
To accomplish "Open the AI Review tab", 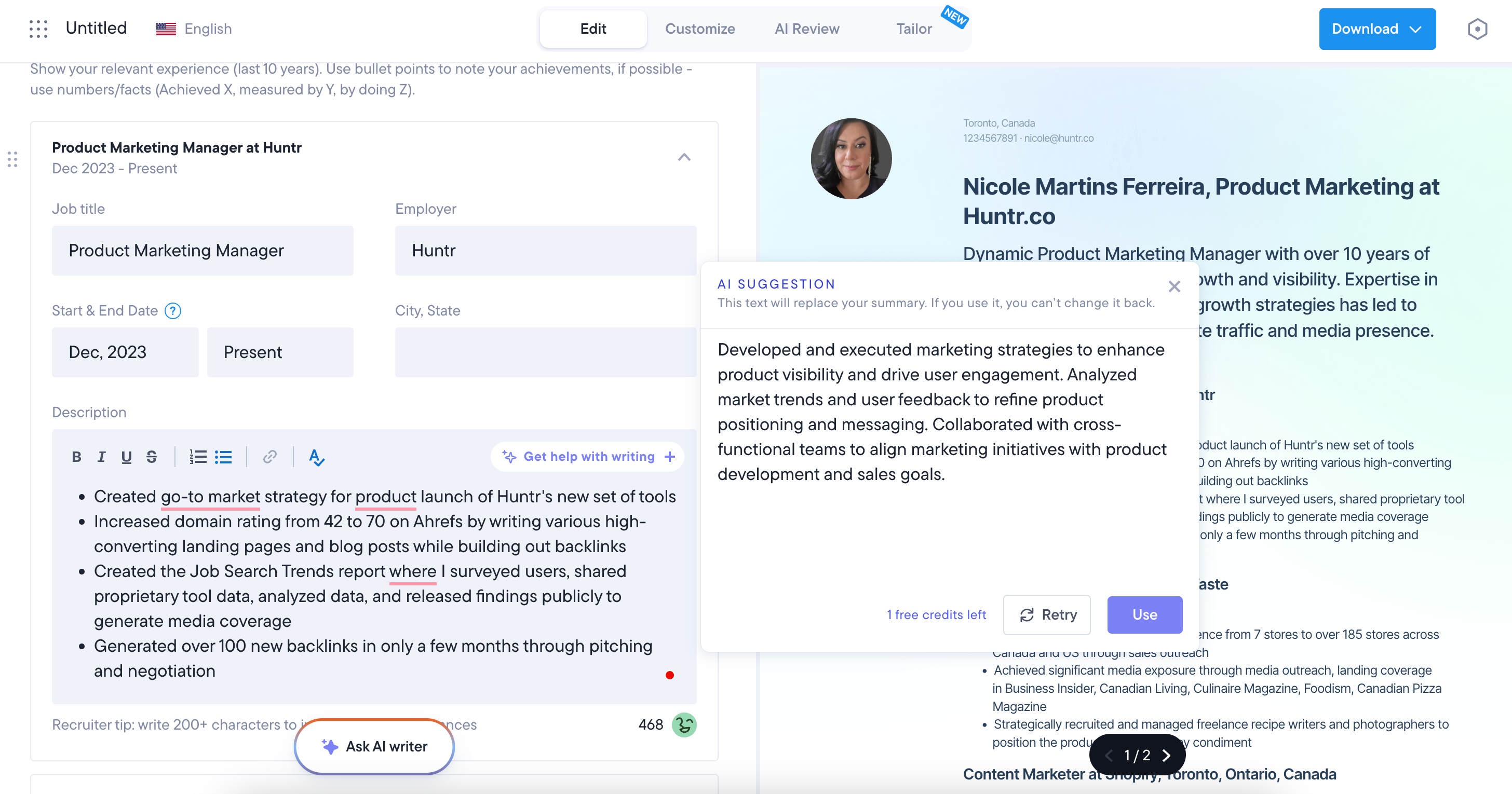I will tap(806, 29).
